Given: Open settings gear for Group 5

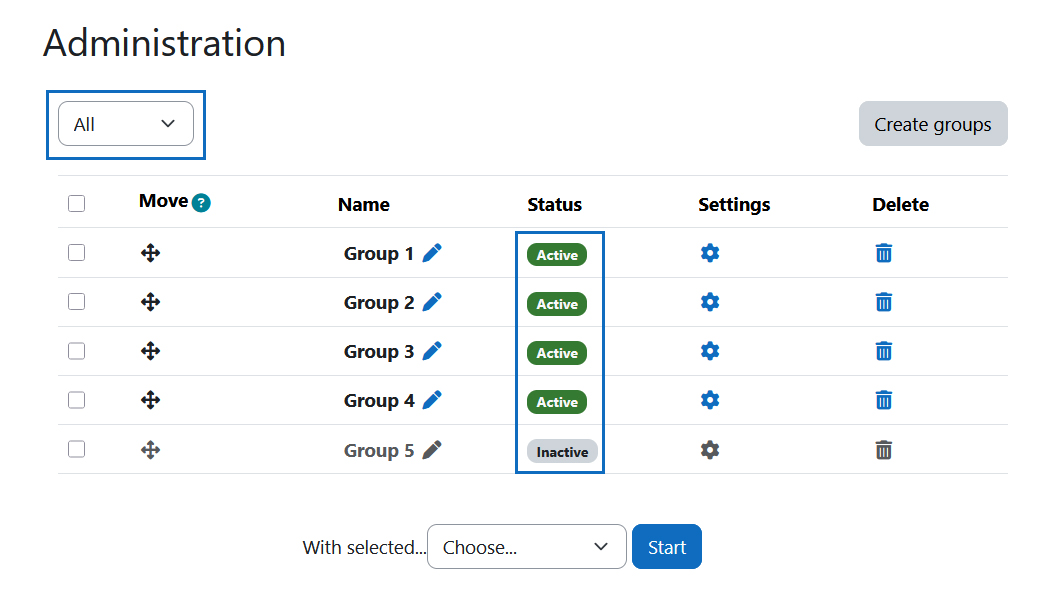Looking at the screenshot, I should (x=710, y=450).
